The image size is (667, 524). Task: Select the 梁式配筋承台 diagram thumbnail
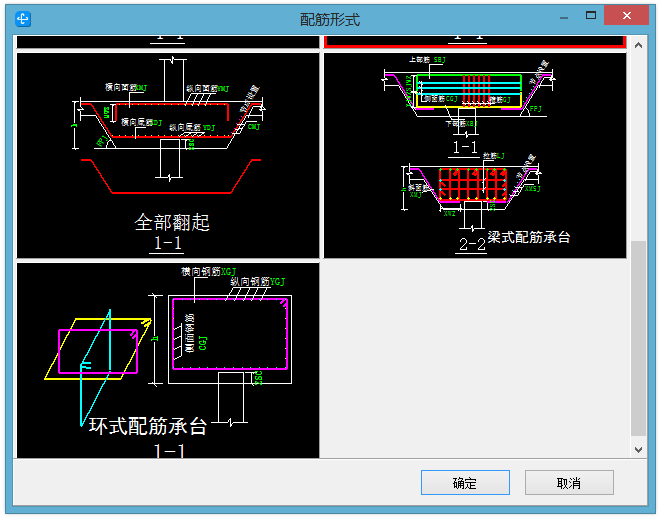pyautogui.click(x=475, y=156)
